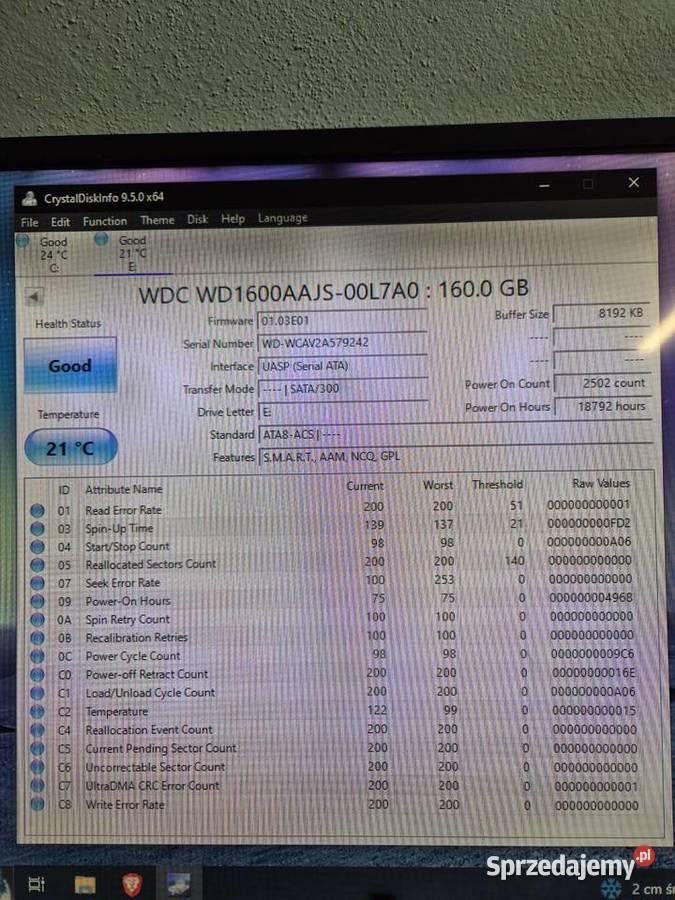Click the Drive Letter field
This screenshot has height=900, width=675.
coord(343,411)
